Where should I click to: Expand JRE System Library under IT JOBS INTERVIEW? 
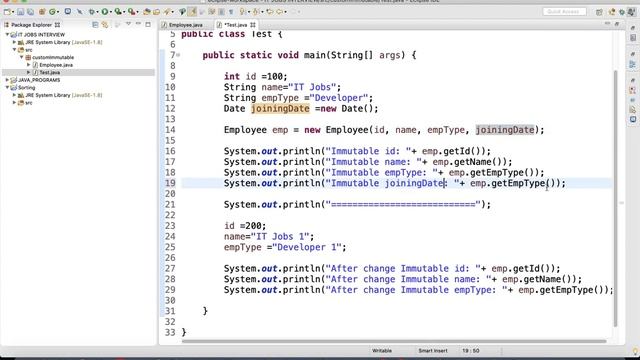pos(14,42)
